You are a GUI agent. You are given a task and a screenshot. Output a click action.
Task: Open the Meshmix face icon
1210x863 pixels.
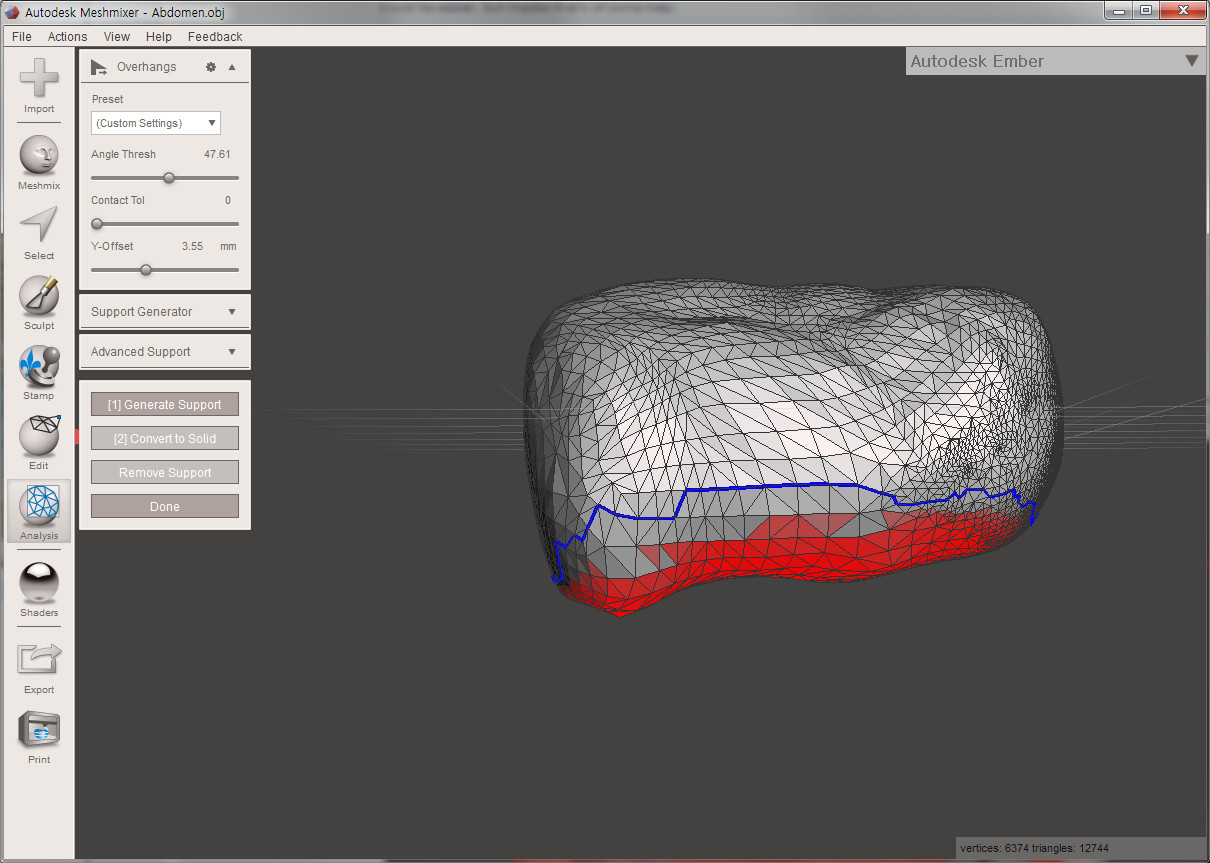pyautogui.click(x=39, y=156)
